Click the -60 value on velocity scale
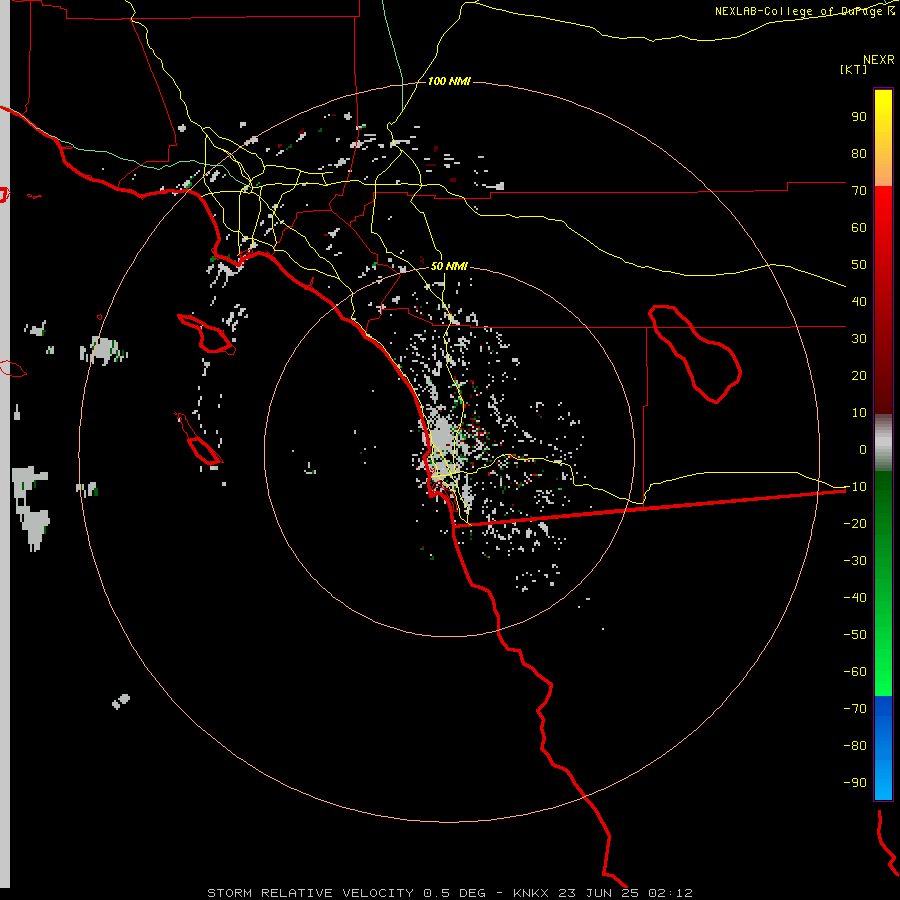Viewport: 900px width, 900px height. tap(855, 672)
